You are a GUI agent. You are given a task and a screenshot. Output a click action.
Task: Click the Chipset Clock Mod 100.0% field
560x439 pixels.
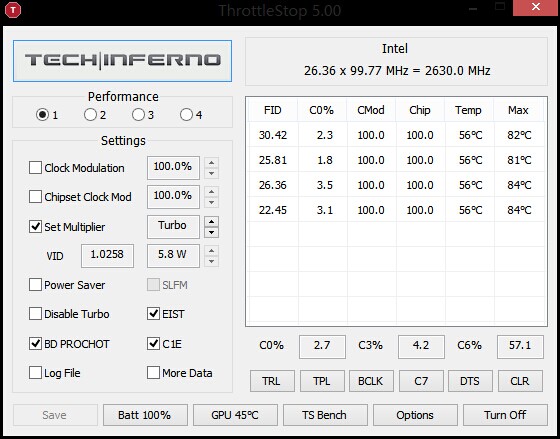pyautogui.click(x=173, y=196)
